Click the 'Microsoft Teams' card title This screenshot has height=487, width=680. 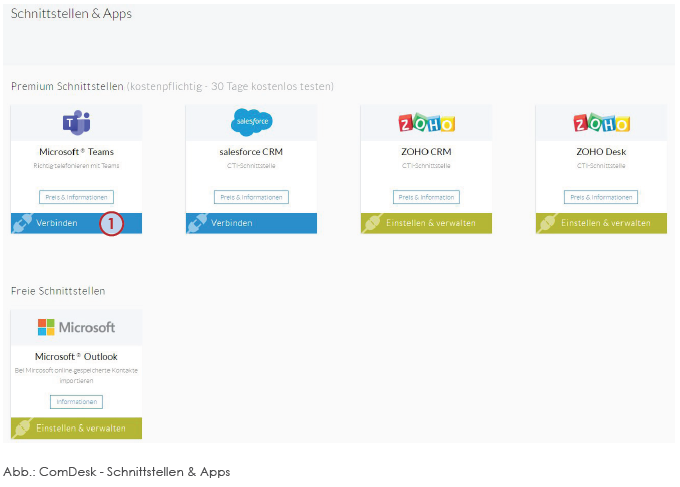(76, 152)
